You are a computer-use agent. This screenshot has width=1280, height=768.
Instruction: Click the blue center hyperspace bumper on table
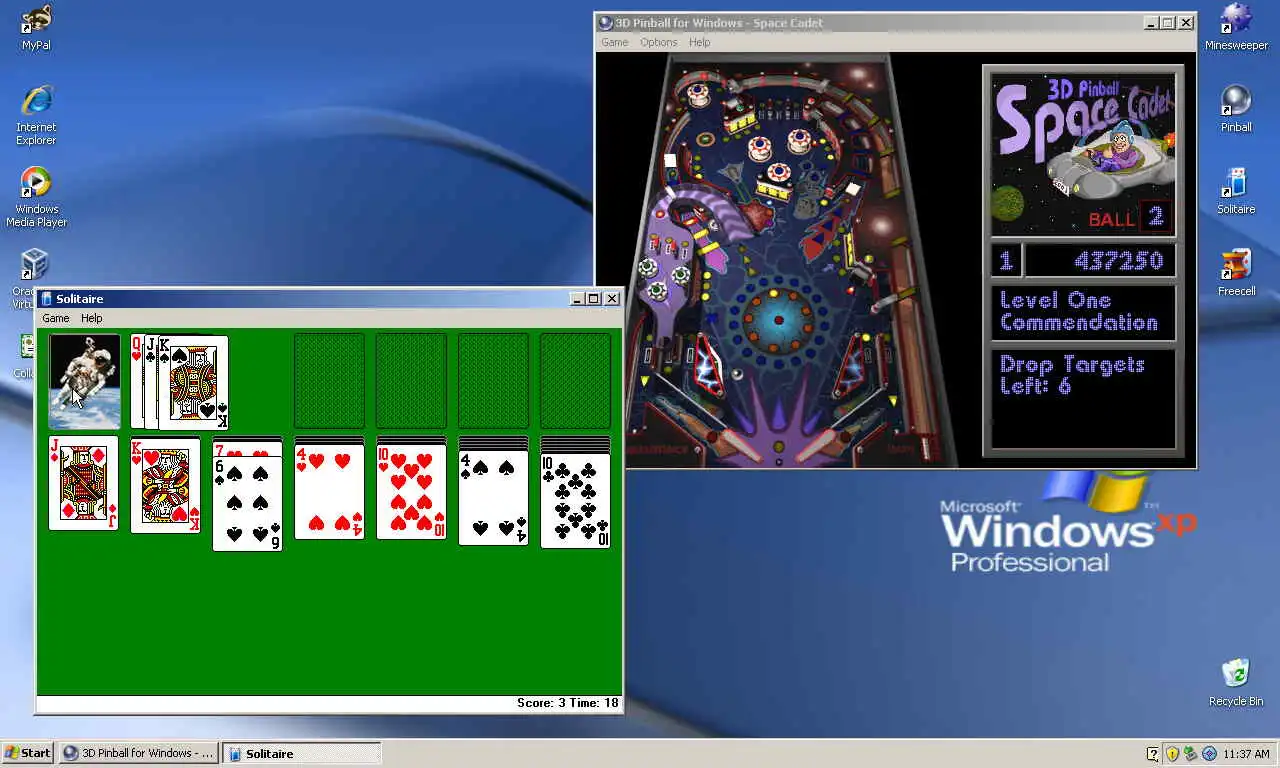click(778, 320)
